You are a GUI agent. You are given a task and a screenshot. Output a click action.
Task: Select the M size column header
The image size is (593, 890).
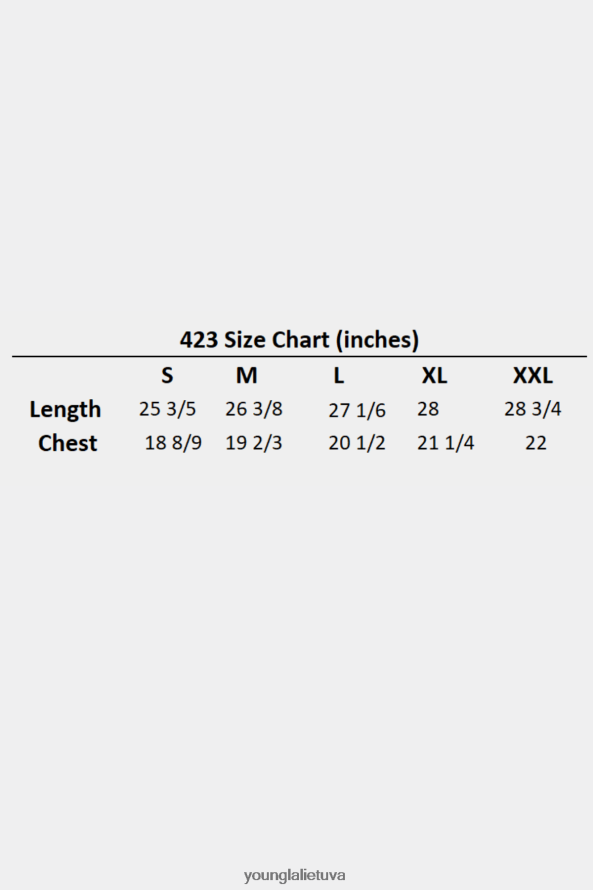click(x=246, y=375)
